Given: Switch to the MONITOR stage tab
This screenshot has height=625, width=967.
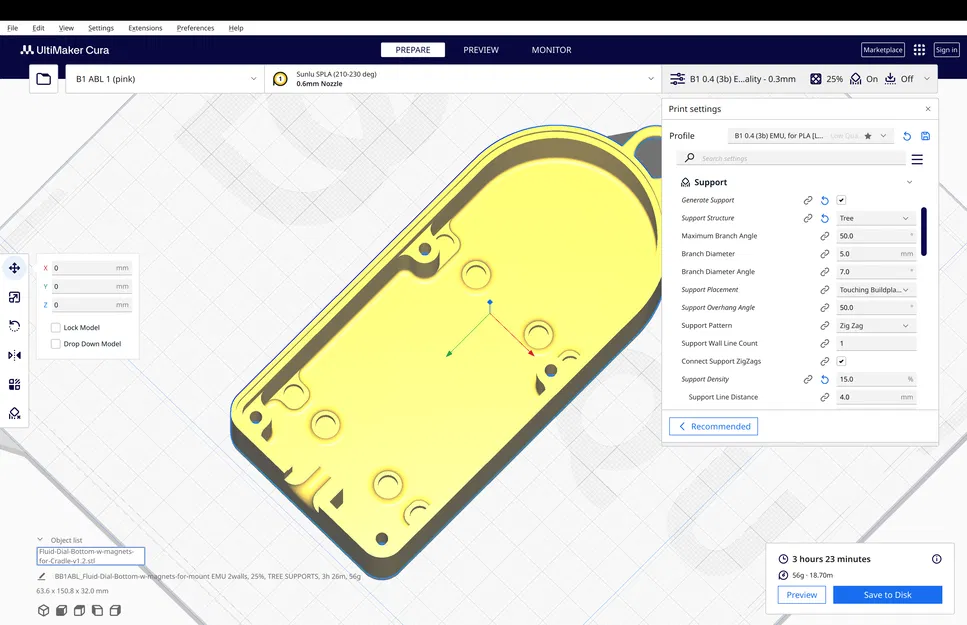Looking at the screenshot, I should point(551,50).
